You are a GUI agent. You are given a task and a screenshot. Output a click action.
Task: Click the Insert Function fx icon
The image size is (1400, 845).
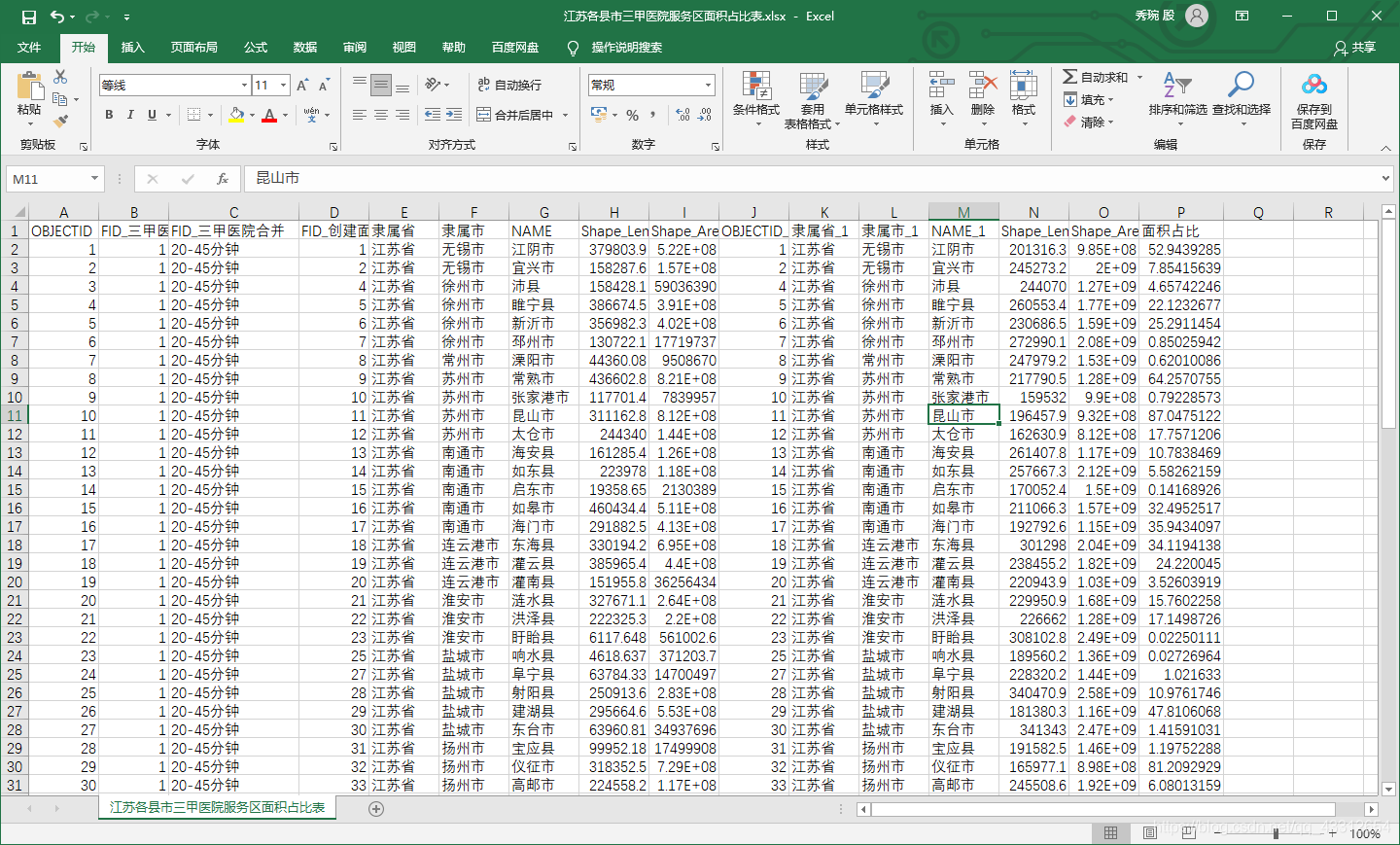[223, 179]
